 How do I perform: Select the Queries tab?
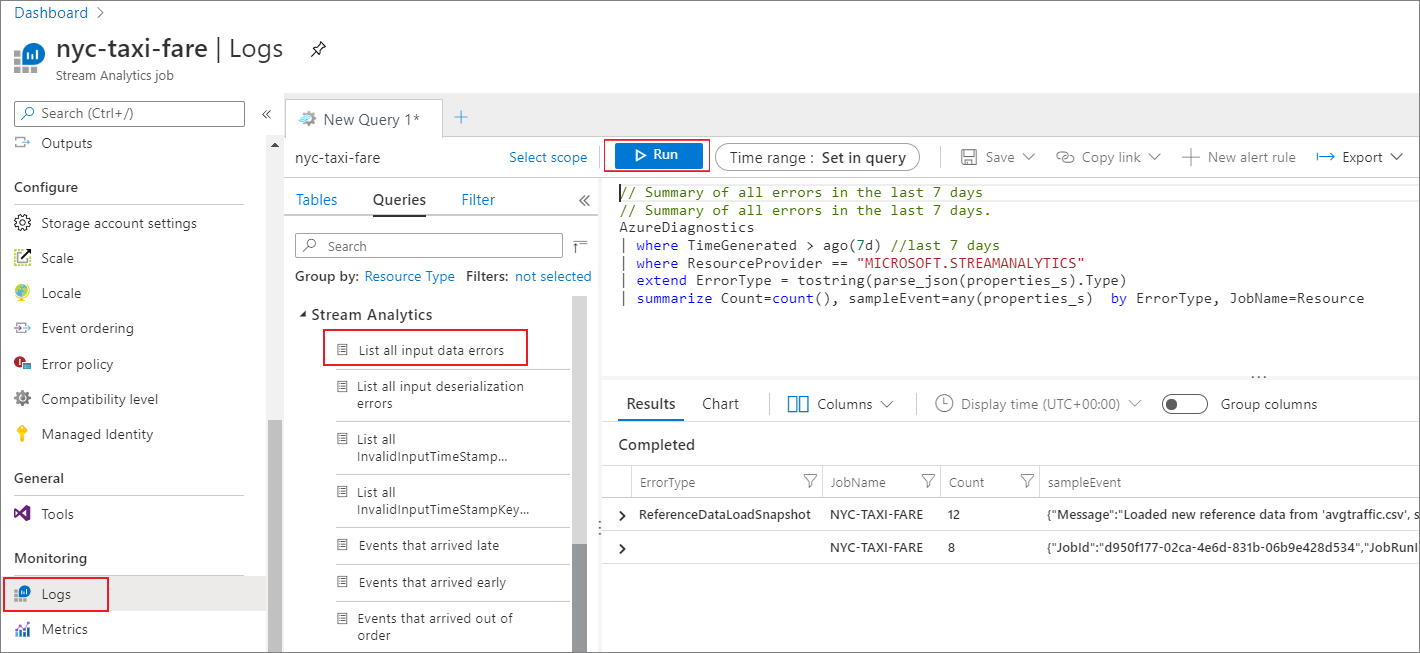(398, 199)
